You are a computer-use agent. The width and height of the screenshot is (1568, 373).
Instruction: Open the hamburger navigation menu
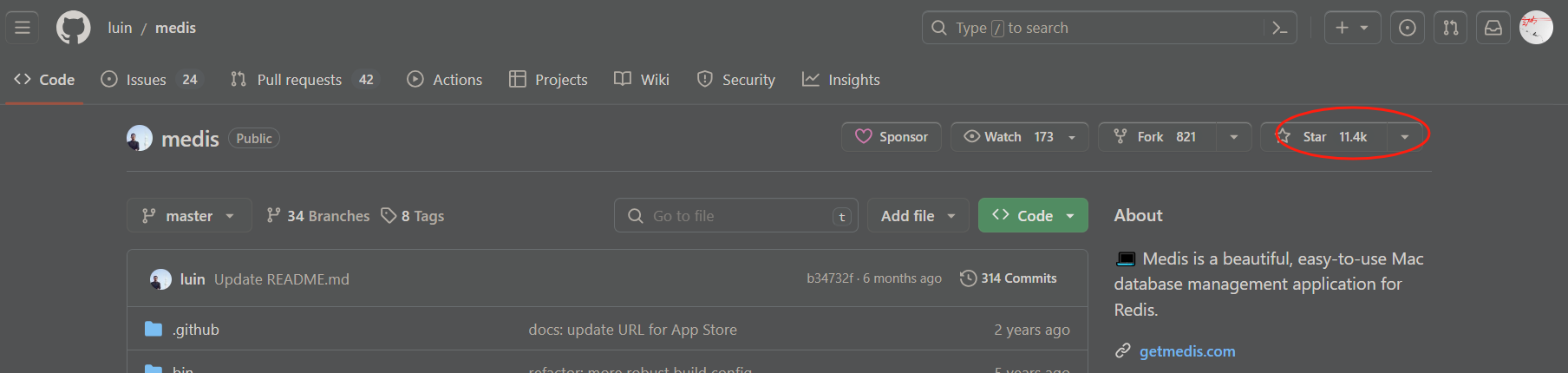(23, 28)
